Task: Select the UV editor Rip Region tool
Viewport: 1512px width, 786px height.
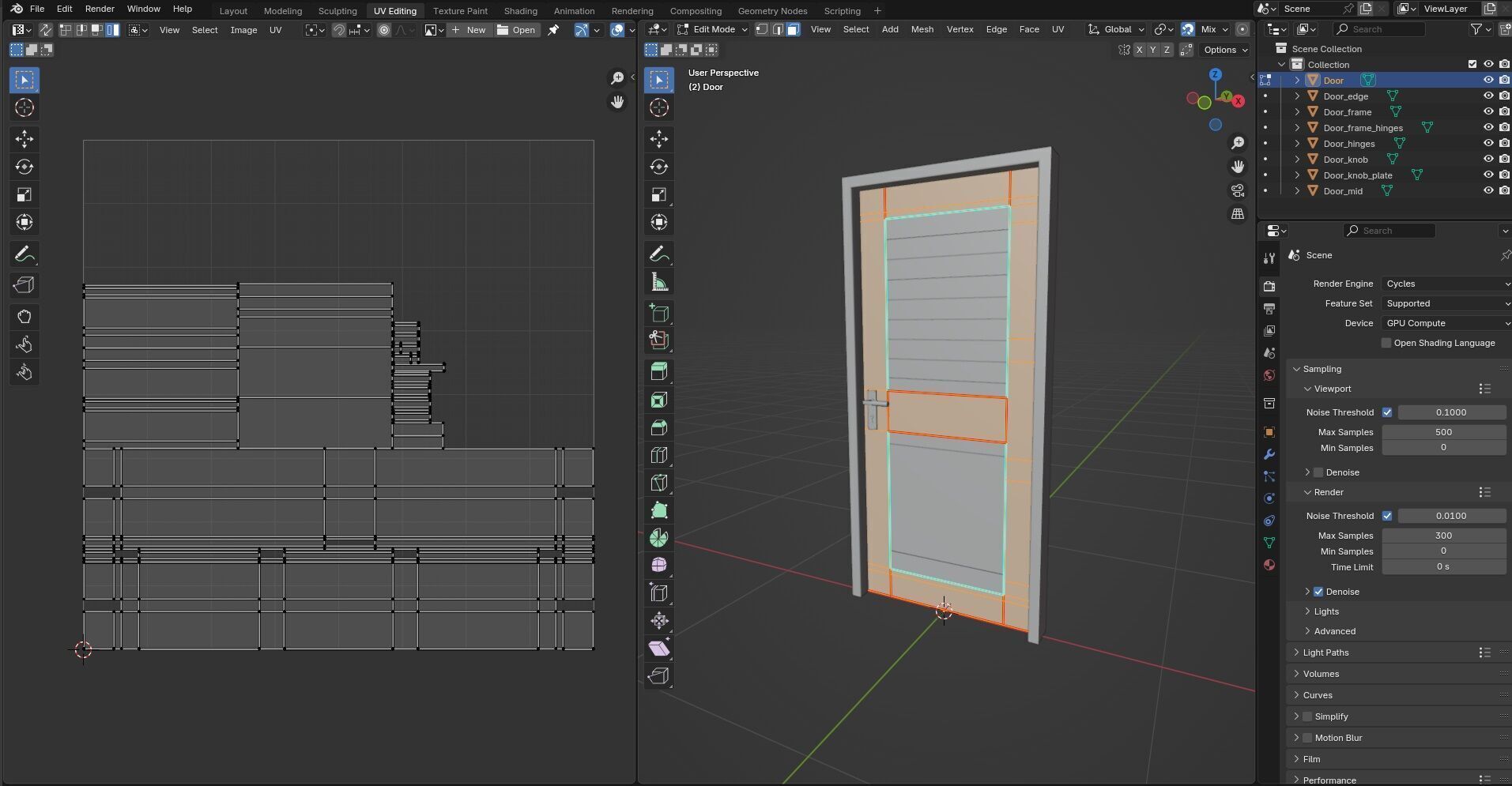Action: coord(25,285)
